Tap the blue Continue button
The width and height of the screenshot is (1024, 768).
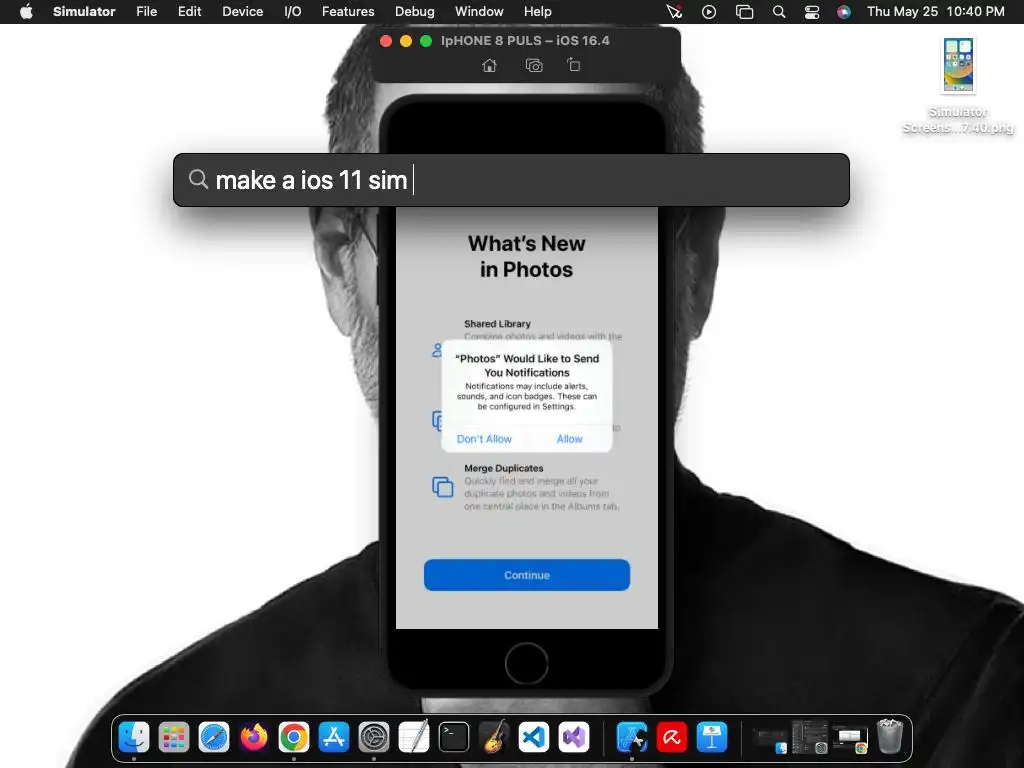pyautogui.click(x=526, y=575)
